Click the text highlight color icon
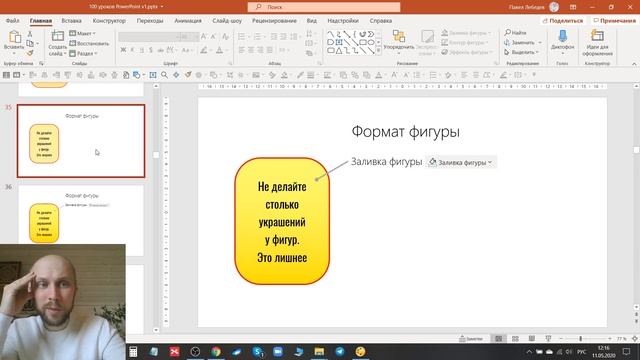Screen dimensions: 640x360 click(203, 50)
